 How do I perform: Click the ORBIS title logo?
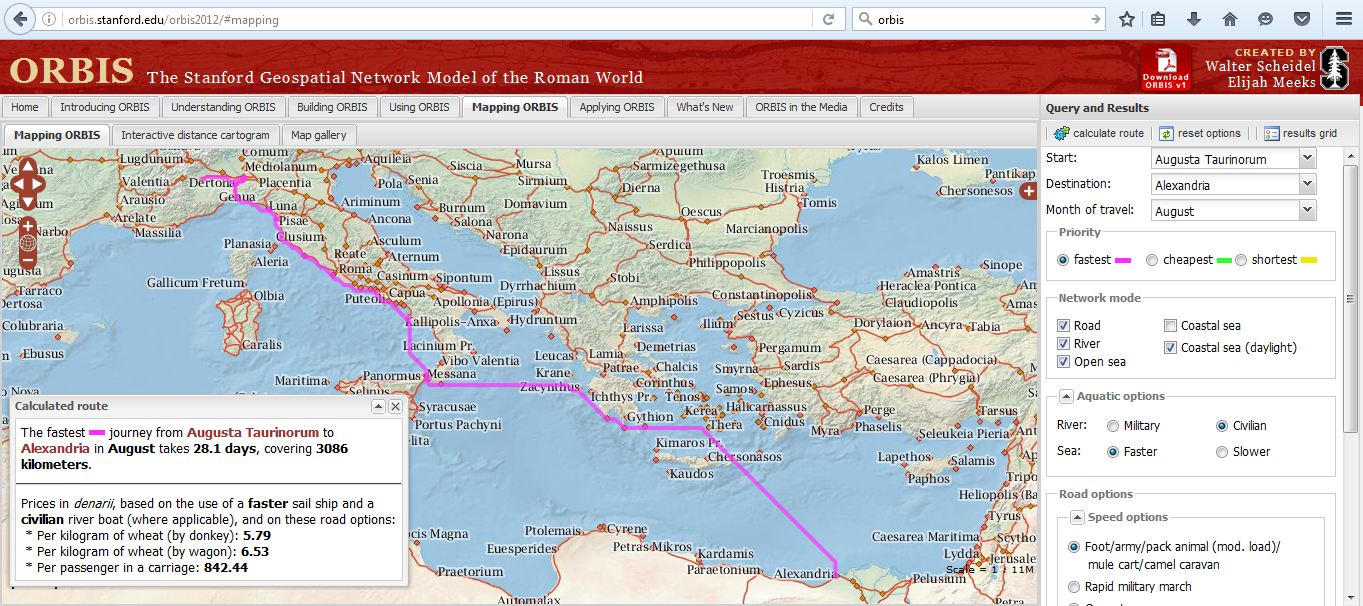pyautogui.click(x=71, y=70)
